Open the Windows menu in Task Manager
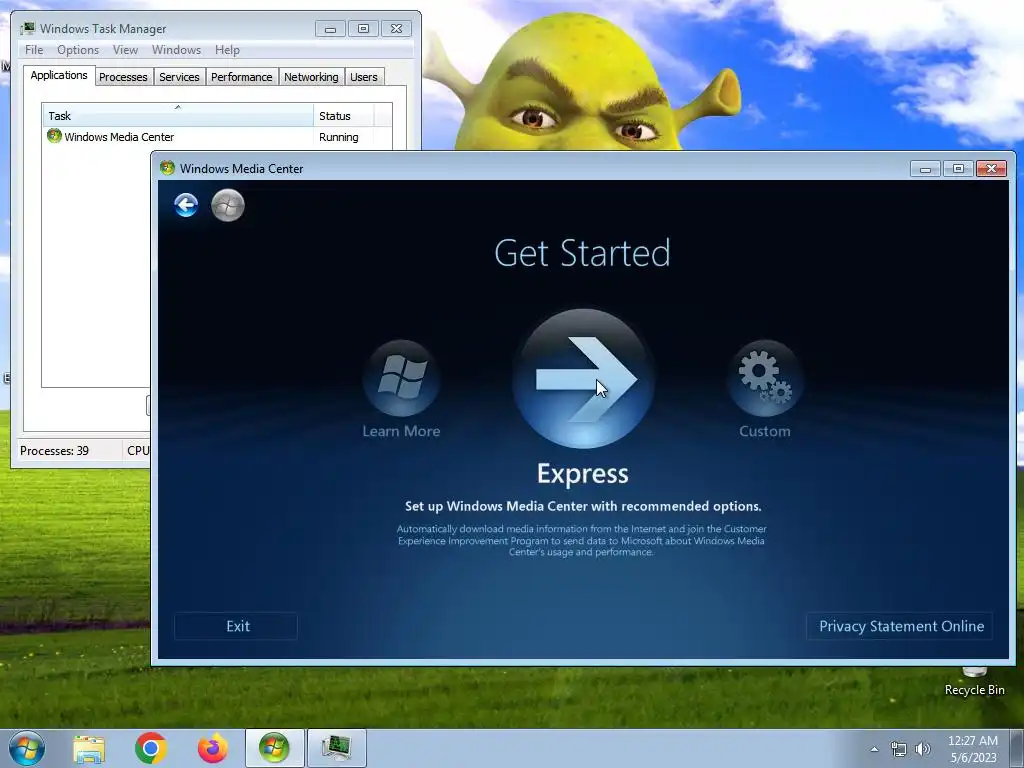The height and width of the screenshot is (768, 1024). click(x=176, y=50)
